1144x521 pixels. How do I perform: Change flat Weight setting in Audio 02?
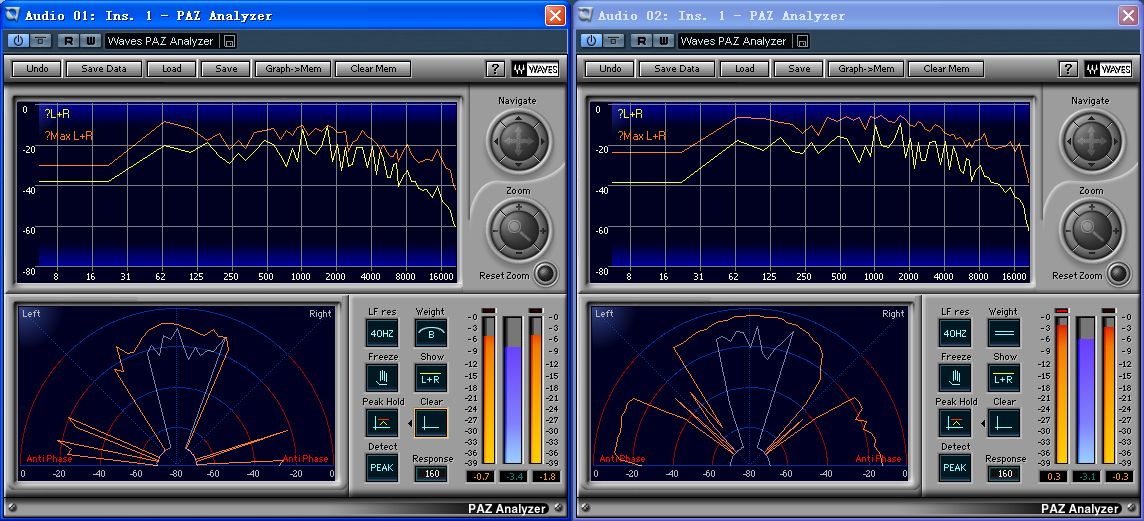coord(1003,333)
